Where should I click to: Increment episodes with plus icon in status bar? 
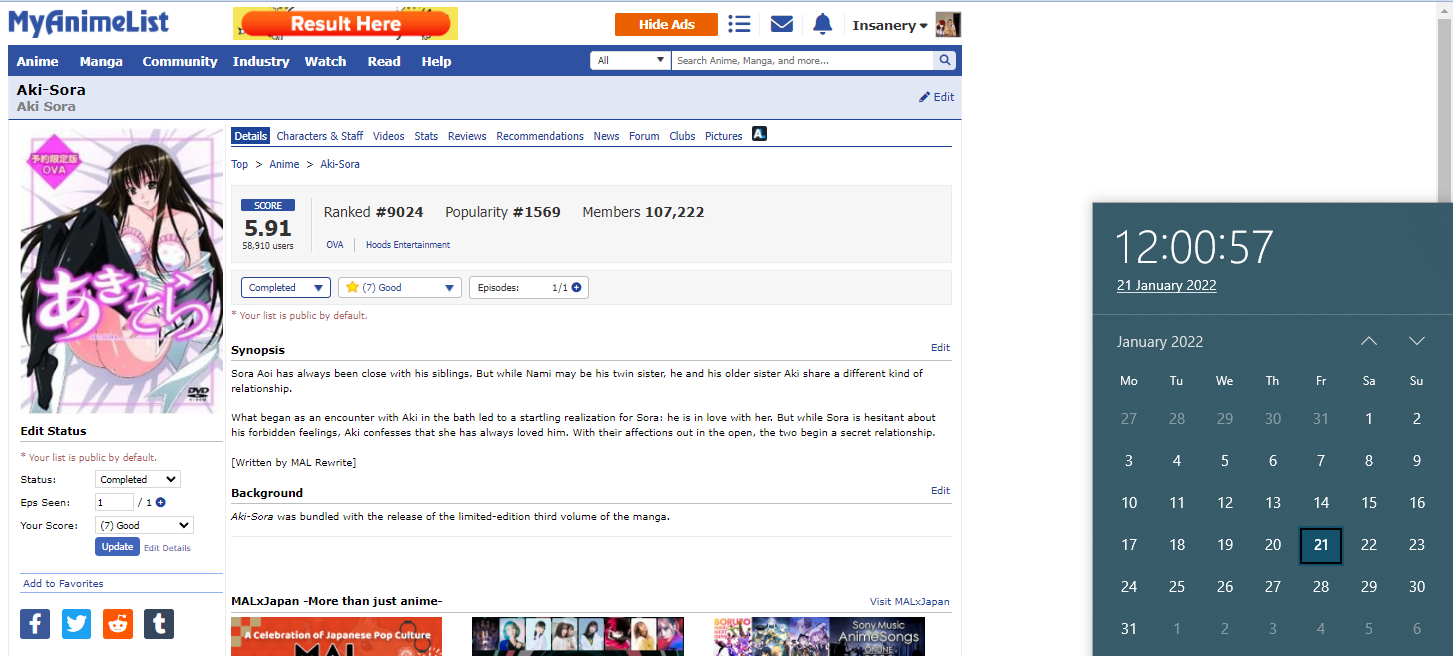click(576, 288)
